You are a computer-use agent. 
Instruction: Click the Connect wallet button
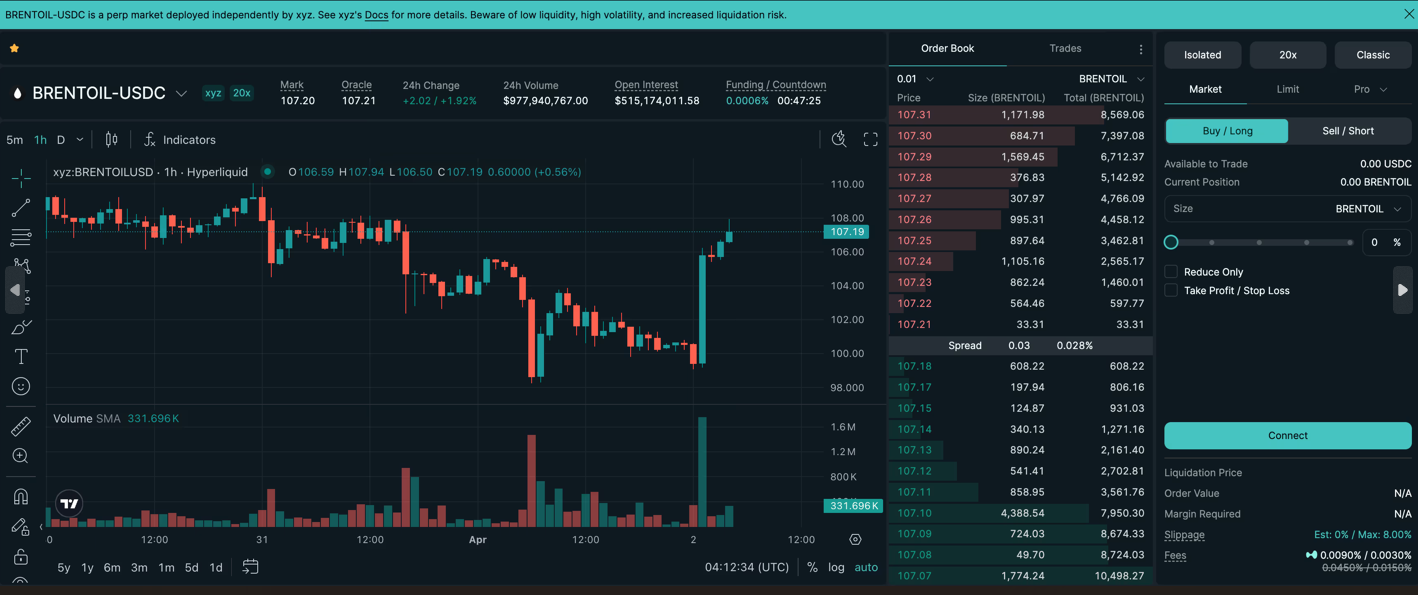coord(1288,435)
